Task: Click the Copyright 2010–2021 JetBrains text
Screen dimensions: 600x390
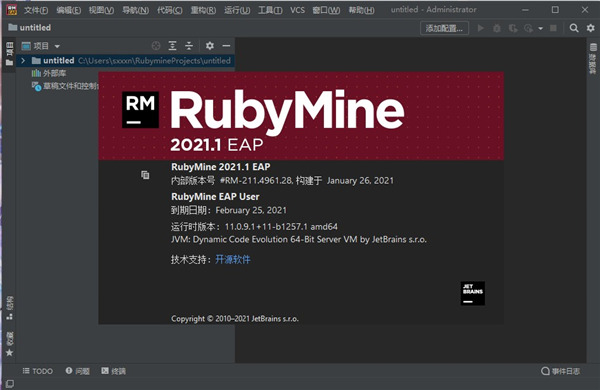Action: tap(235, 318)
